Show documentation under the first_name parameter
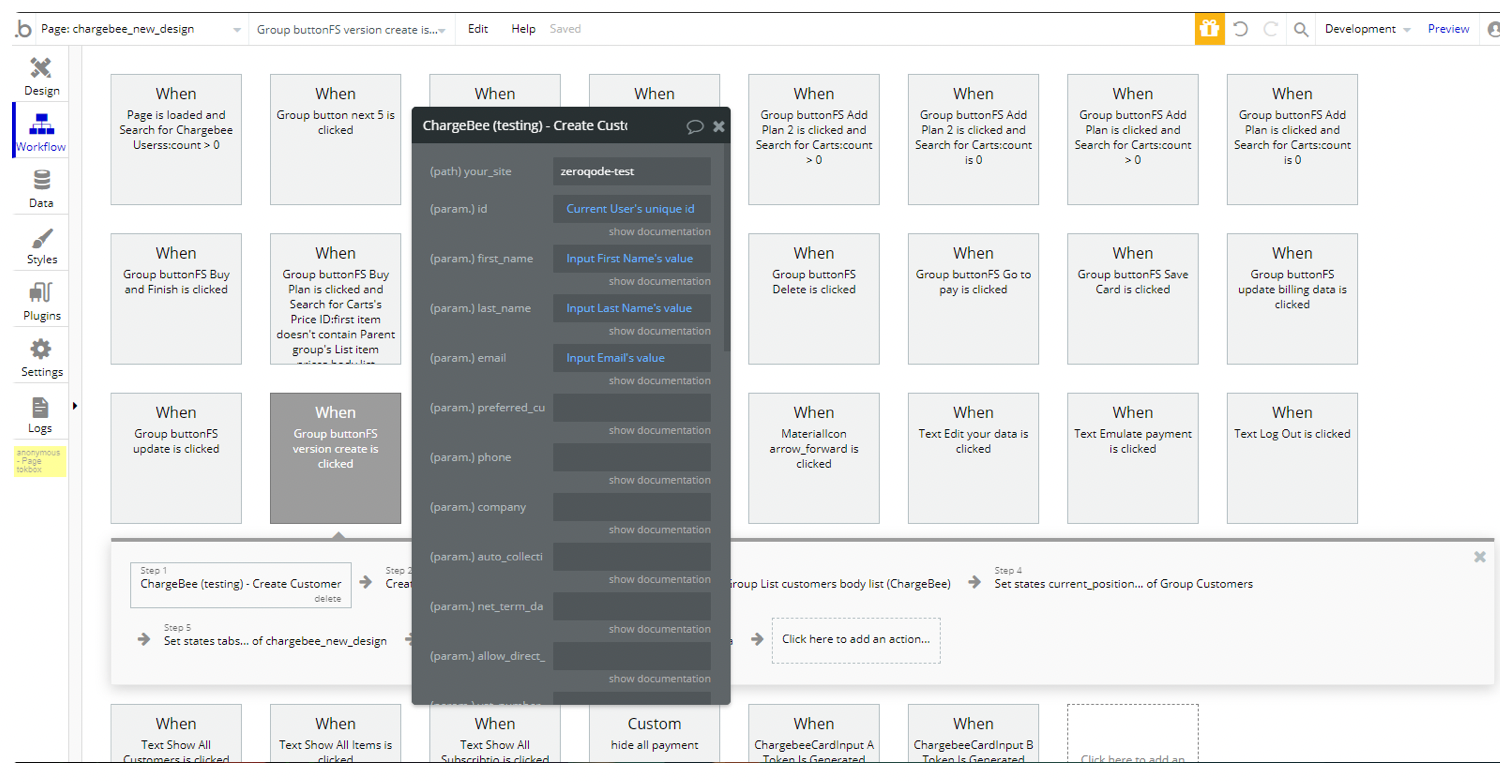Image resolution: width=1500 pixels, height=782 pixels. click(660, 281)
